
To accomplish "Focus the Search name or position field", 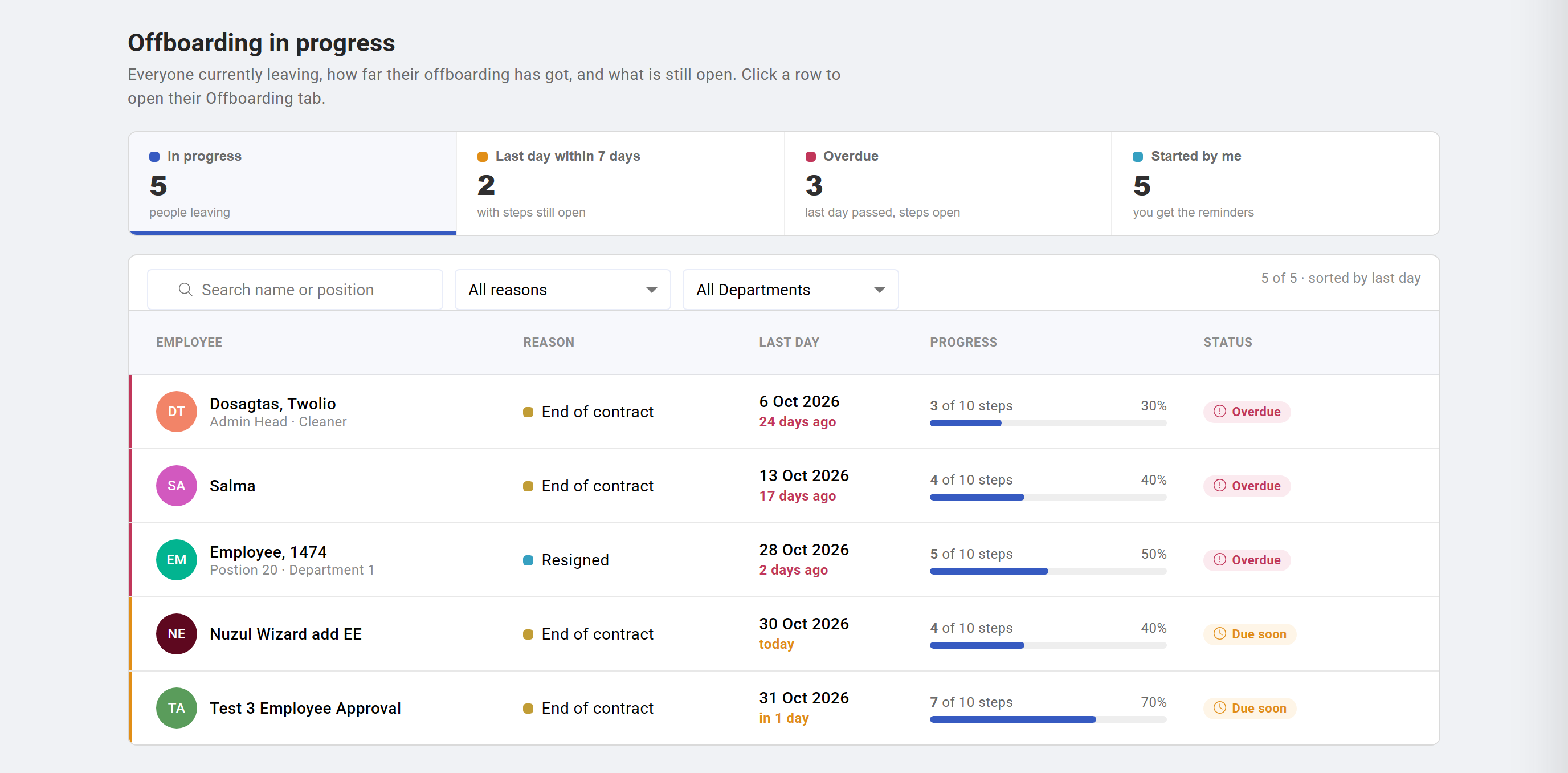I will pos(295,290).
